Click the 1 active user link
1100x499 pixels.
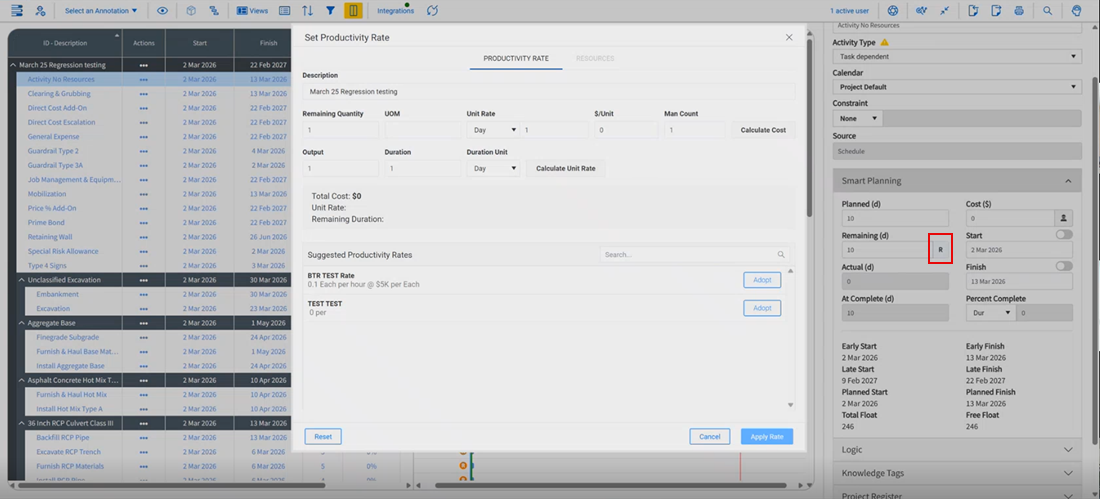coord(850,11)
